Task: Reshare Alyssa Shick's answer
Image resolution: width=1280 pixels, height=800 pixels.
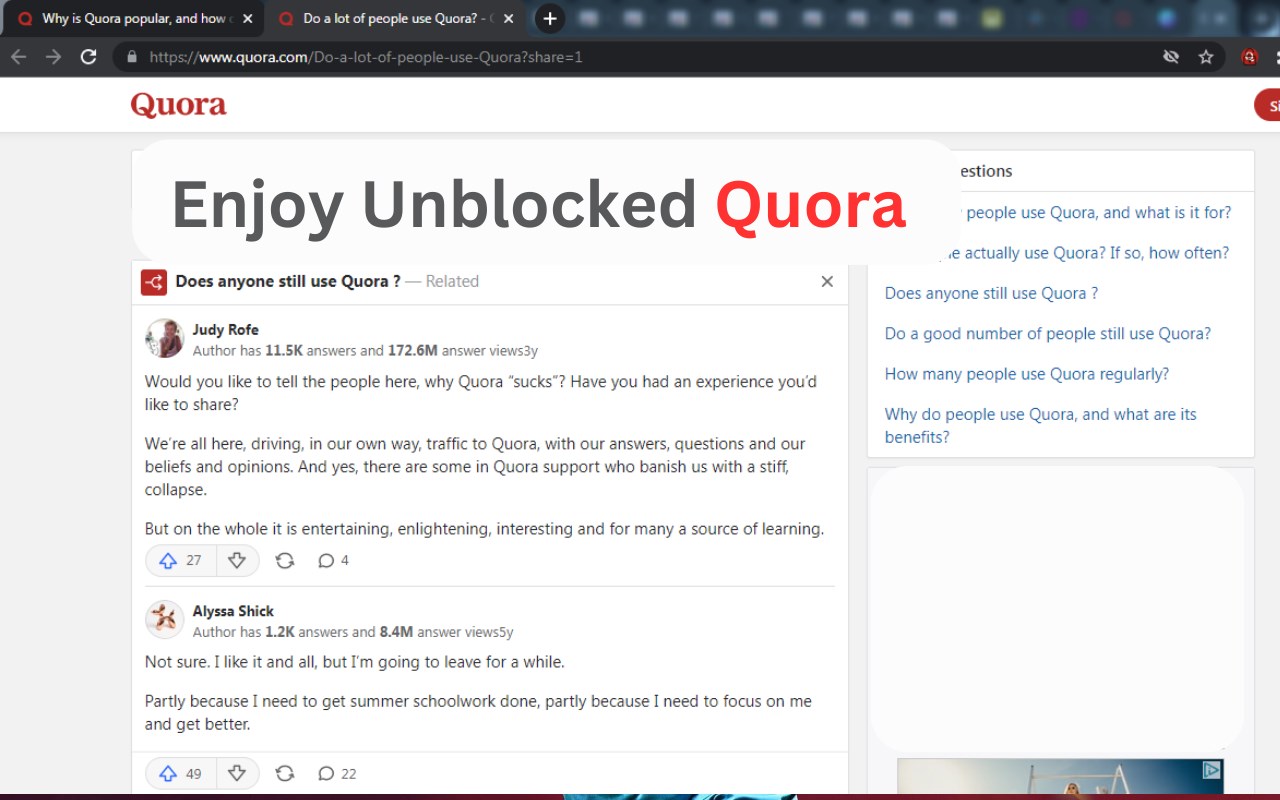Action: [285, 774]
